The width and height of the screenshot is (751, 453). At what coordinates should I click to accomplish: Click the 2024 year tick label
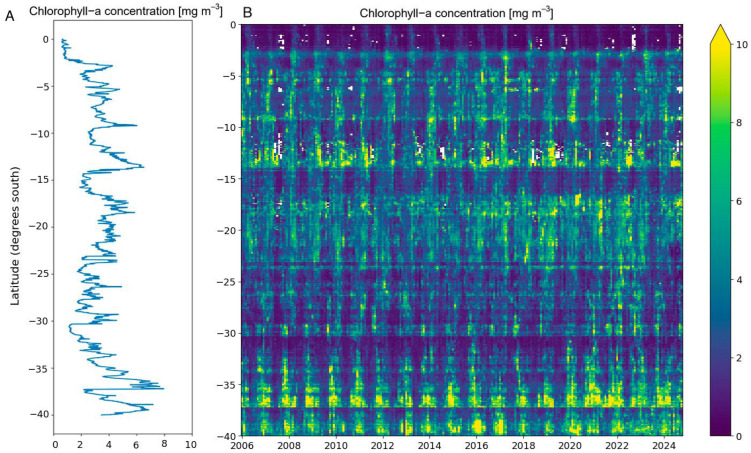(664, 445)
